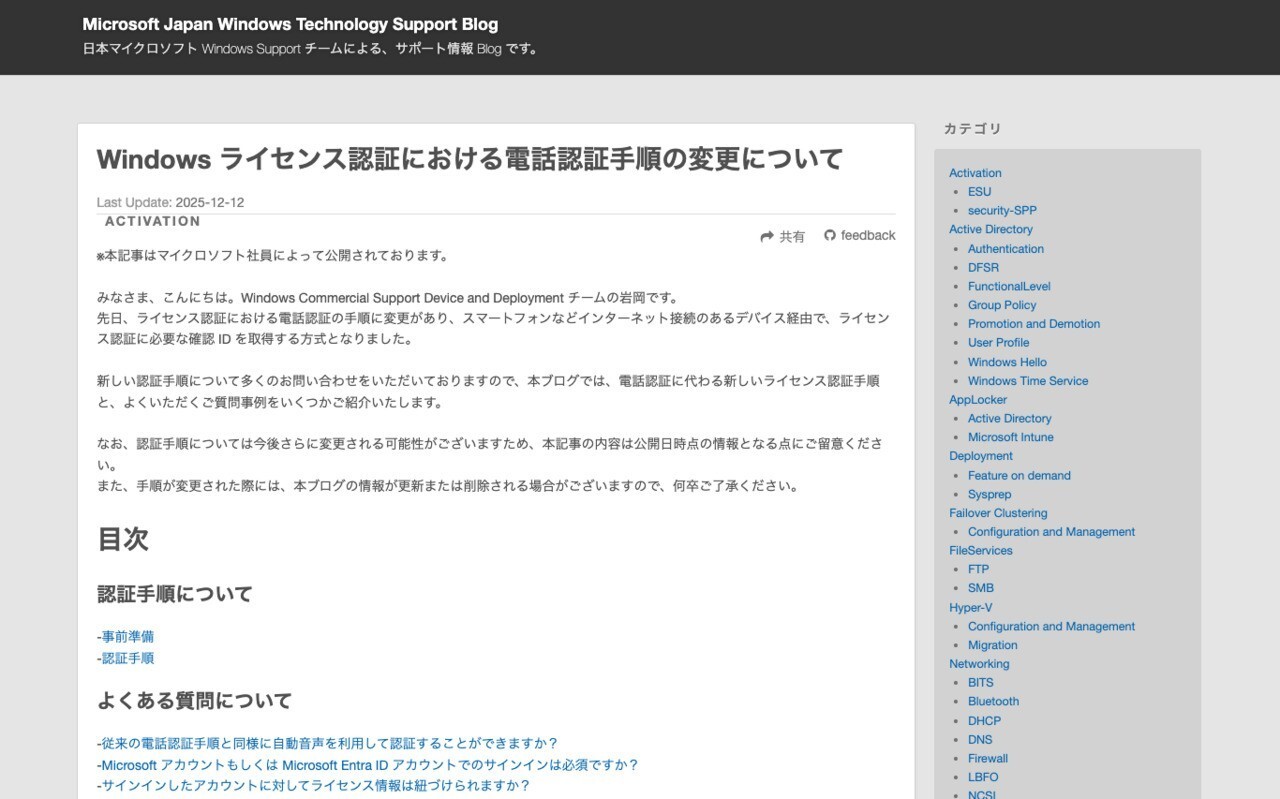Viewport: 1280px width, 799px height.
Task: Open Configuration and Management under Failover Clustering
Action: (1051, 532)
